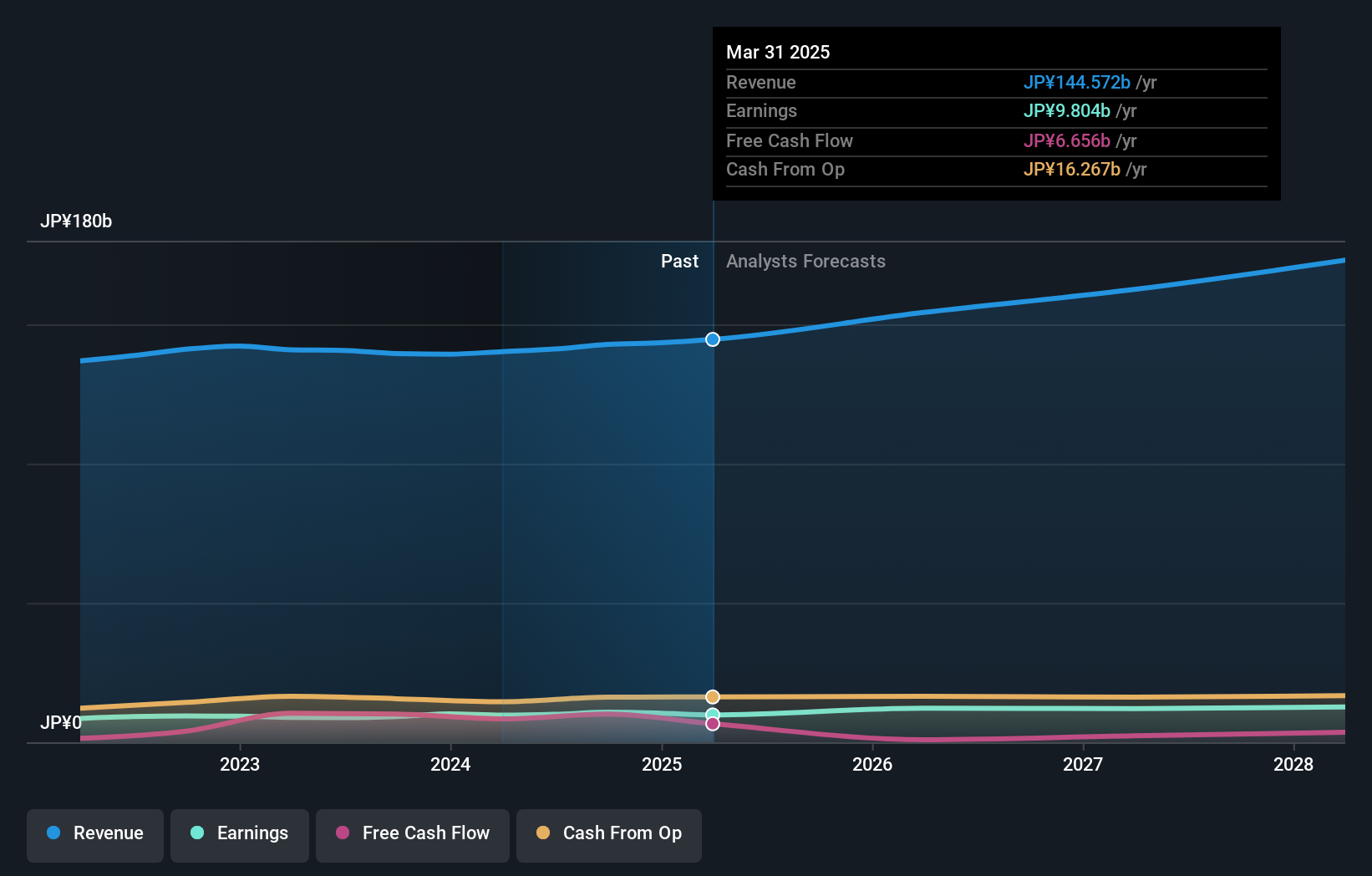Click the 'Analysts Forecasts' label
Viewport: 1372px width, 876px height.
805,262
